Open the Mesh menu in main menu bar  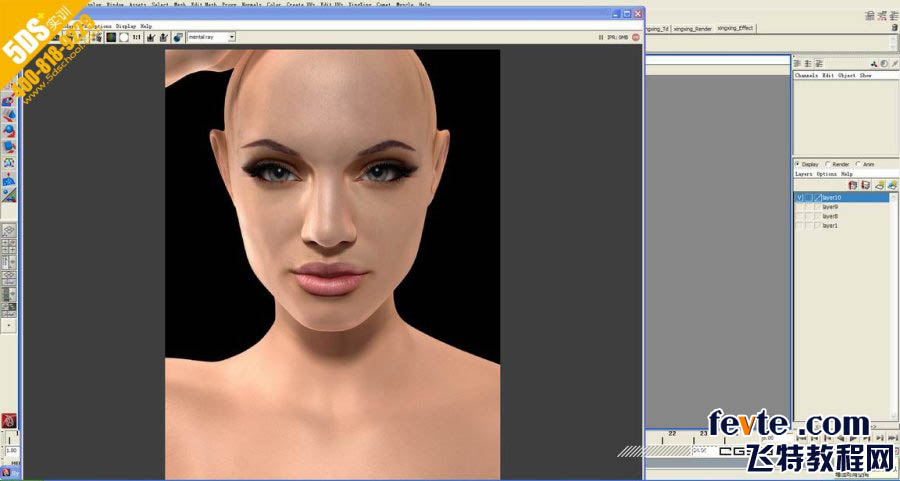[x=180, y=4]
